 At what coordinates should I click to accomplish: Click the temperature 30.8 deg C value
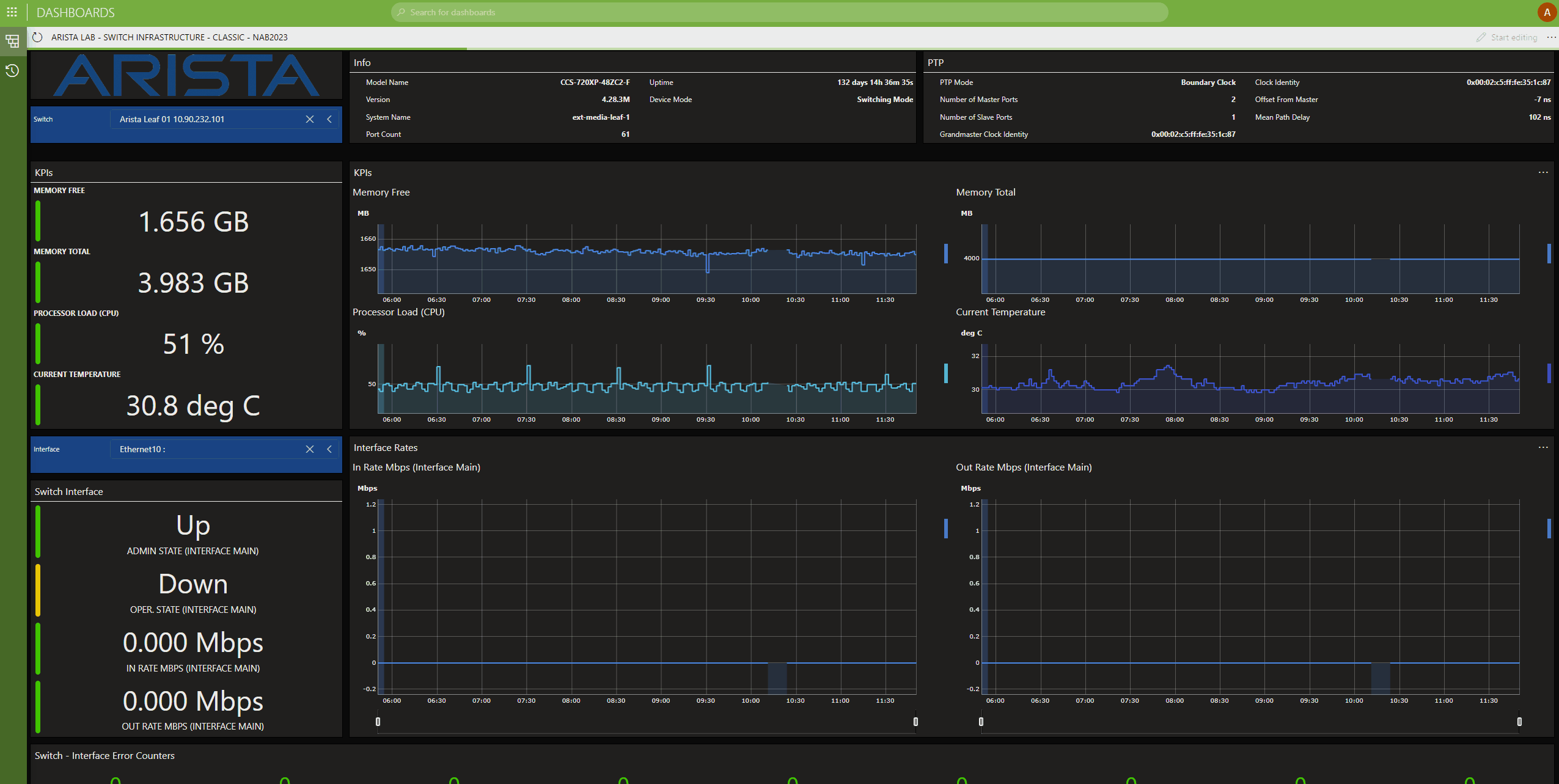pyautogui.click(x=194, y=405)
